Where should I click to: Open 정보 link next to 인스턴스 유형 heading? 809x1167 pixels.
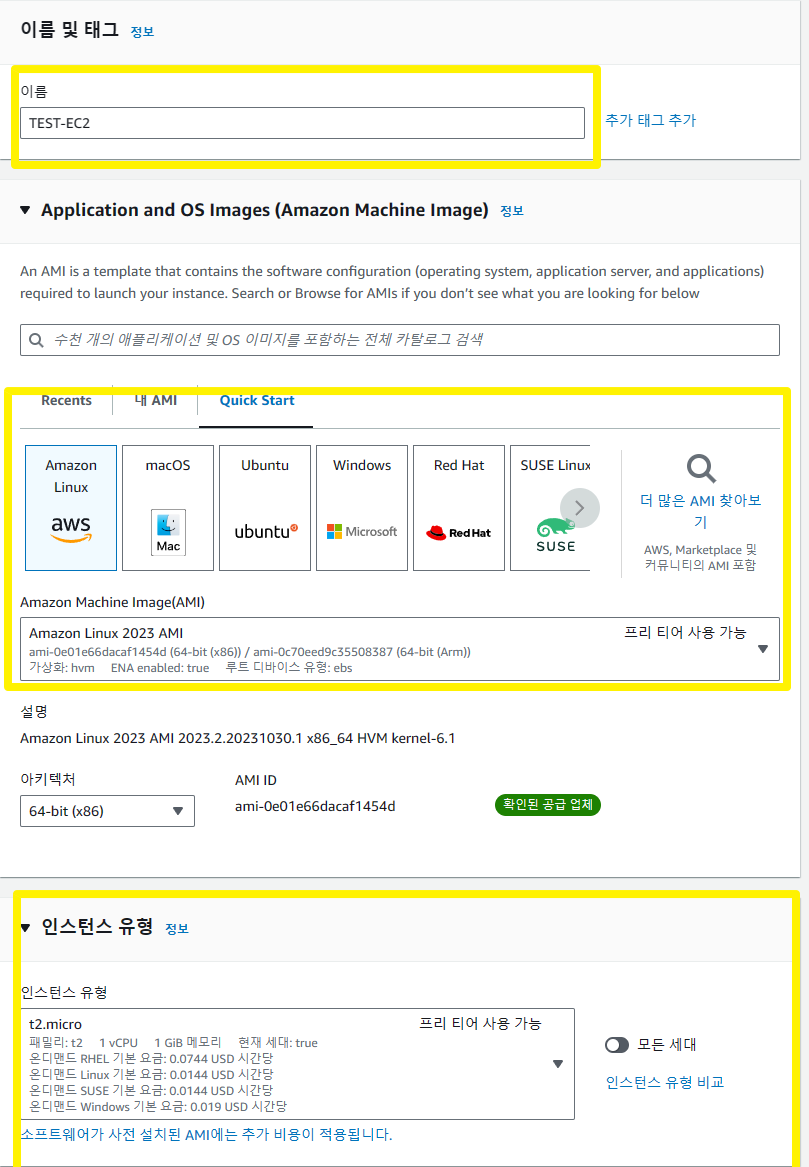pyautogui.click(x=176, y=929)
